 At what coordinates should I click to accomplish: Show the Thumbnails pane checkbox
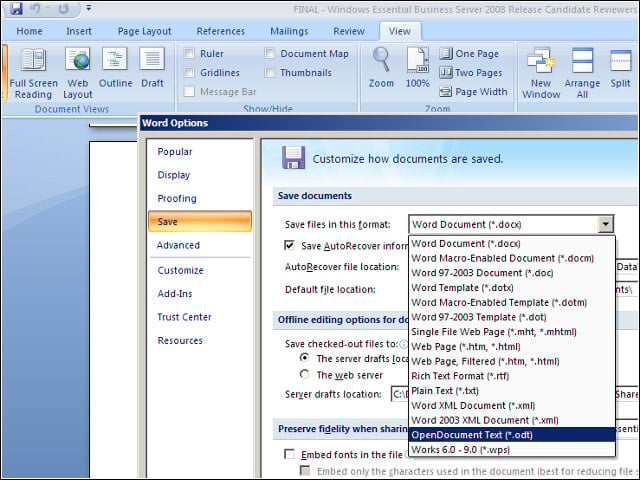click(x=269, y=73)
